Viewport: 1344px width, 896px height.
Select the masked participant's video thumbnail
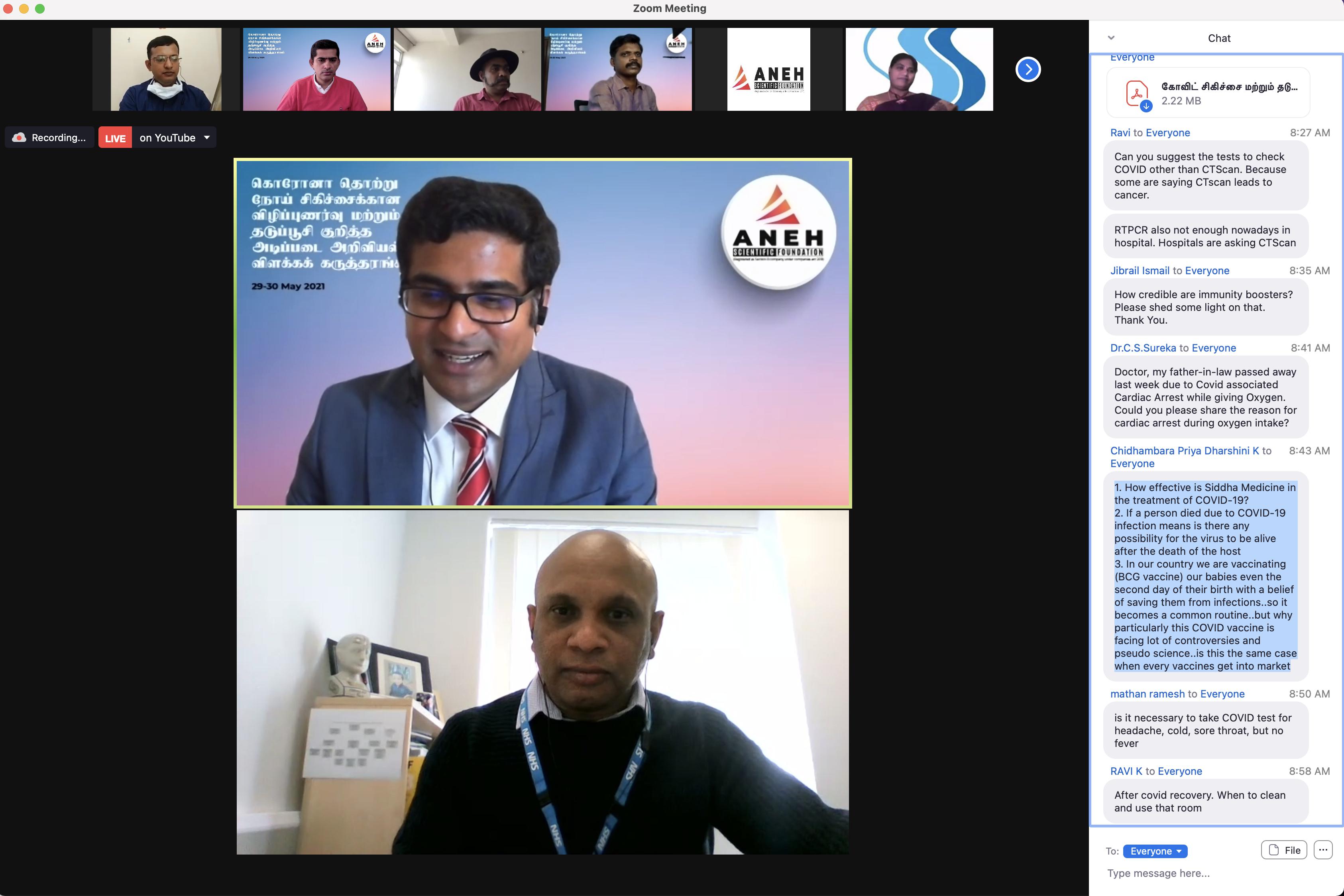coord(166,69)
